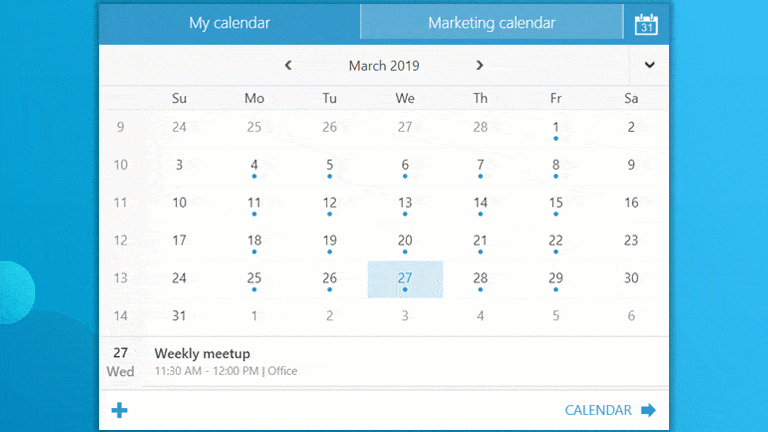Screen dimensions: 768x432
Task: Advance to the next month
Action: (x=480, y=65)
